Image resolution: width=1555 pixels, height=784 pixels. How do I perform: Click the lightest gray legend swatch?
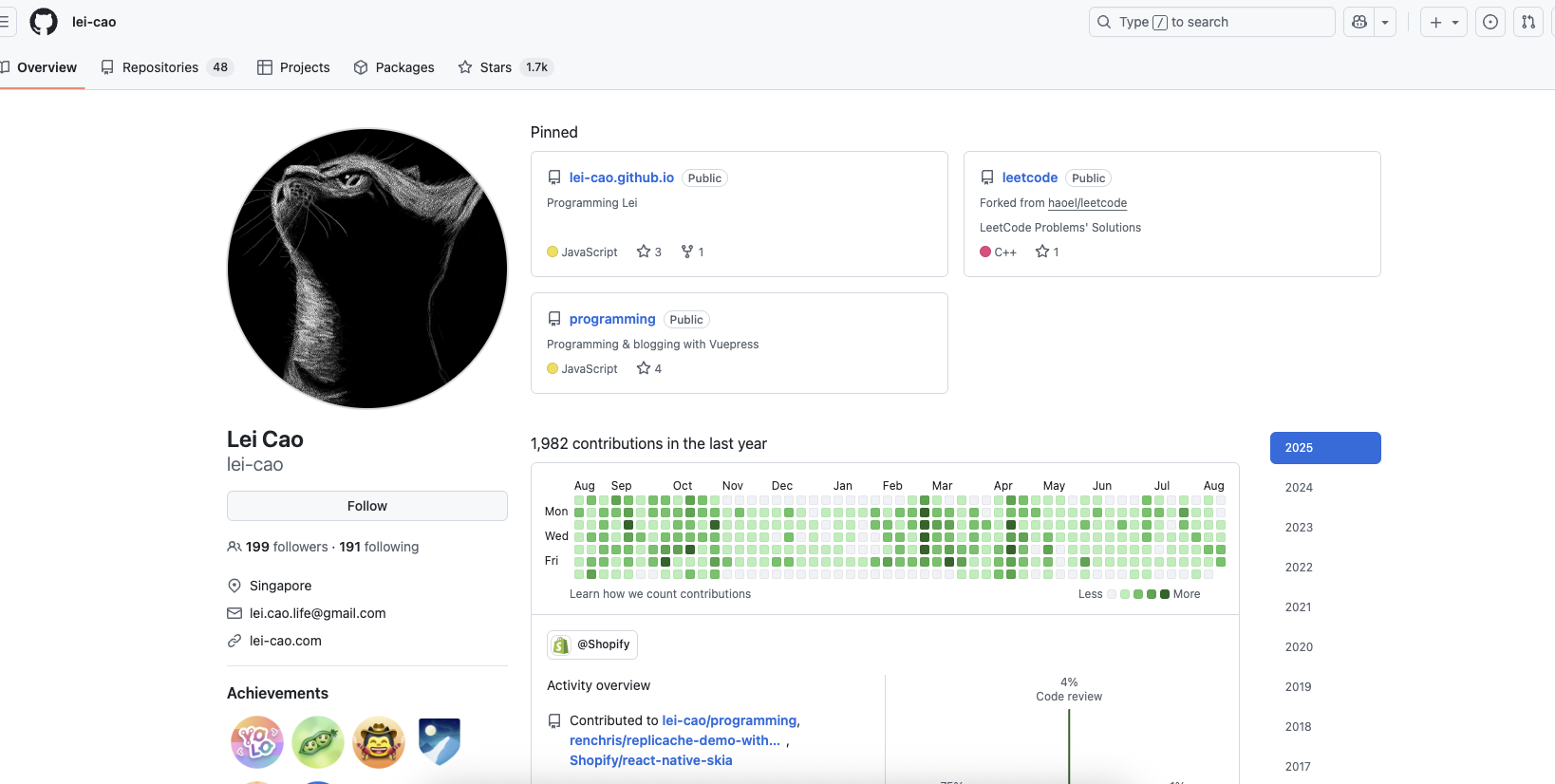pos(1112,594)
